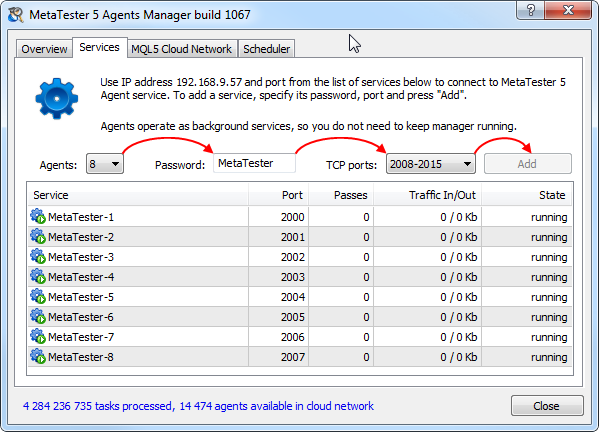Click the MetaTester app icon in title bar
Viewport: 599px width, 432px height.
16,15
